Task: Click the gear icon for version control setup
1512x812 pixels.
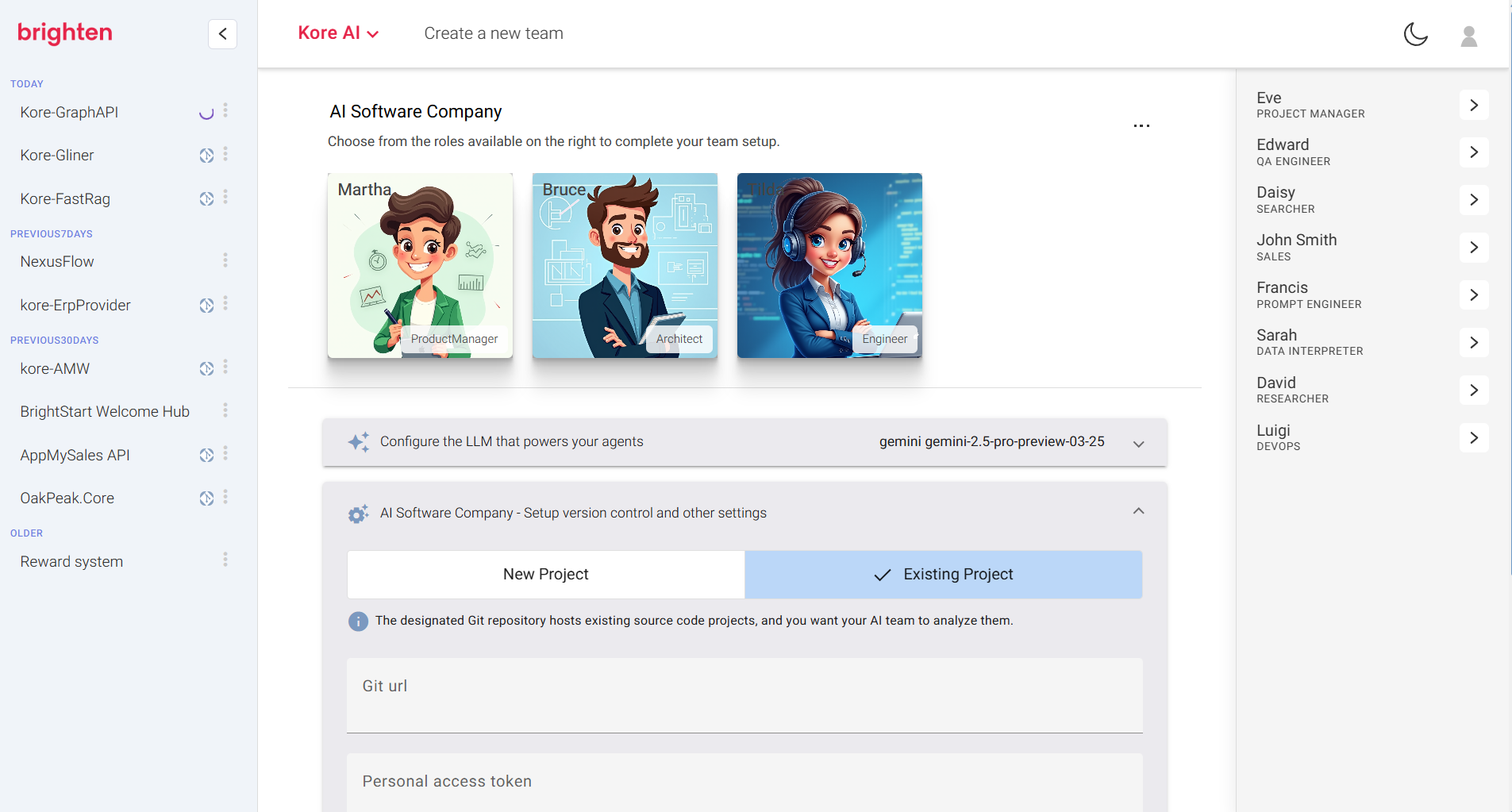Action: tap(359, 514)
